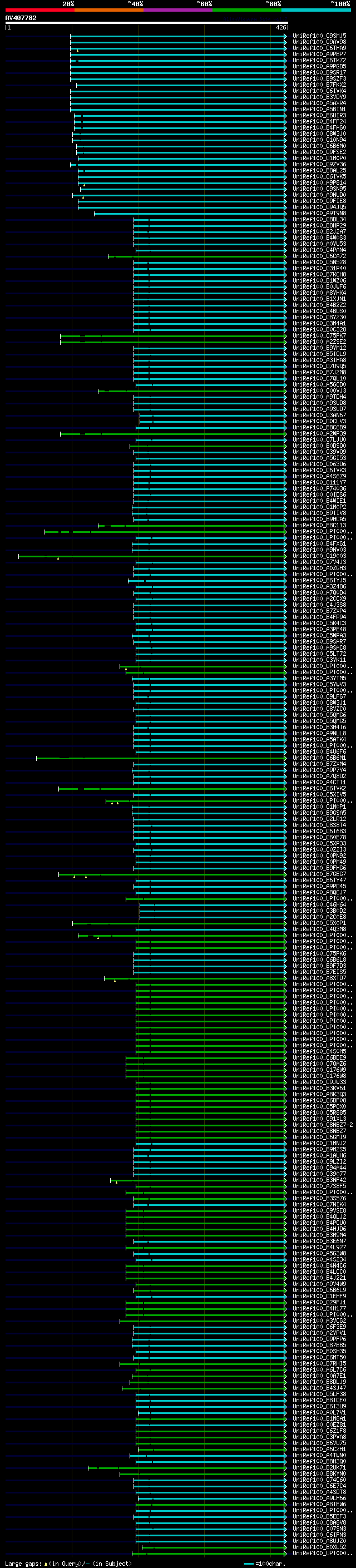Click the cyan ~100% identity legend bar
The height and width of the screenshot is (1568, 356).
click(x=316, y=10)
